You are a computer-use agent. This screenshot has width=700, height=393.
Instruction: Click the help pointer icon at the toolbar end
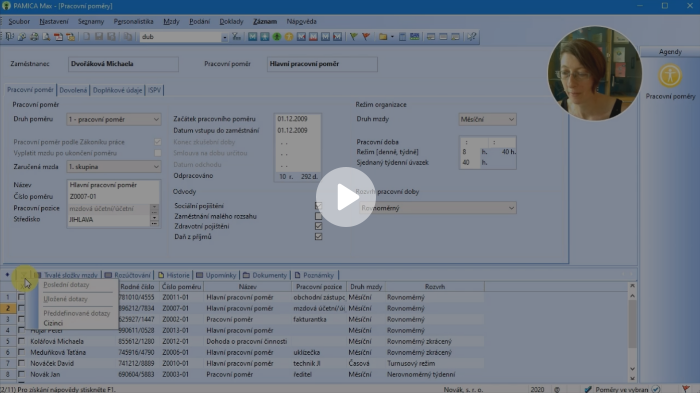point(471,37)
